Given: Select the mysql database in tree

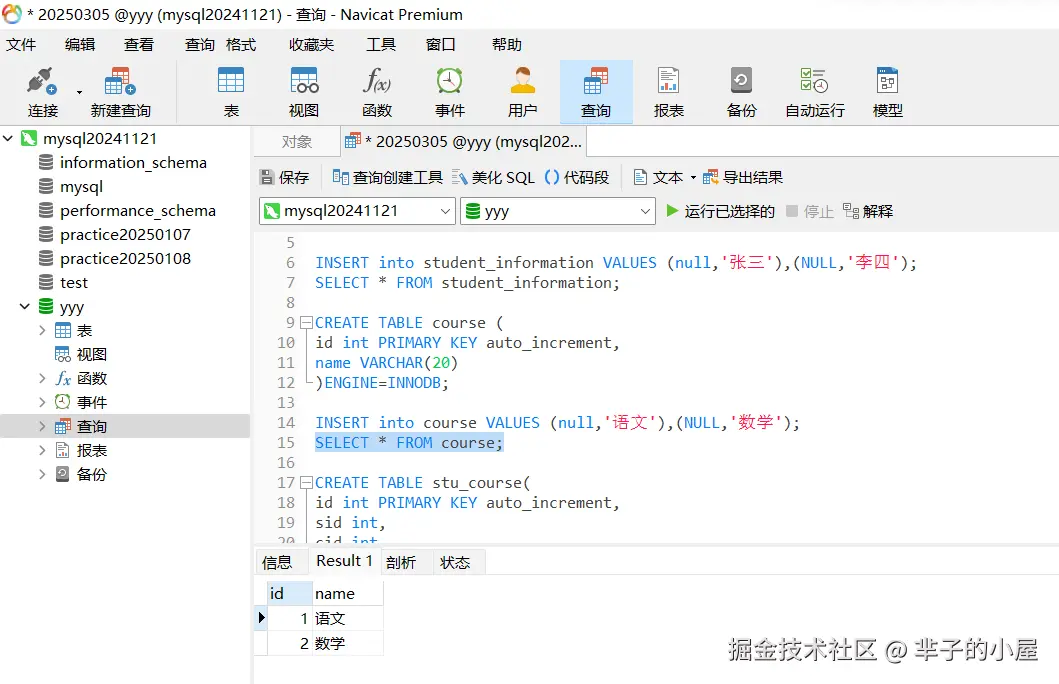Looking at the screenshot, I should [x=81, y=186].
